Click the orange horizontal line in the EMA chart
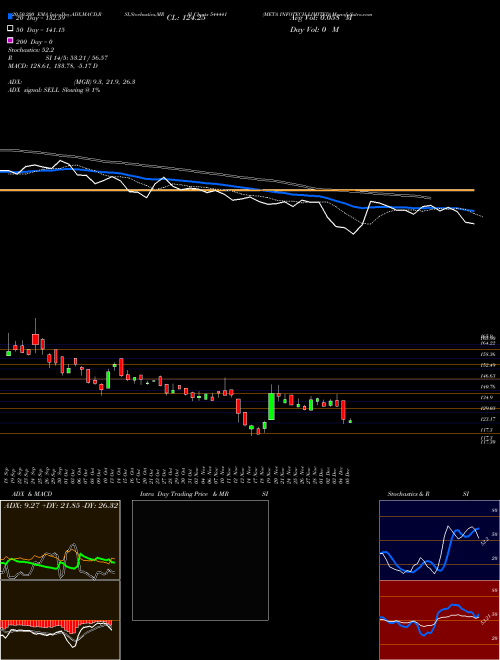Screen dimensions: 500x660 coord(237,190)
